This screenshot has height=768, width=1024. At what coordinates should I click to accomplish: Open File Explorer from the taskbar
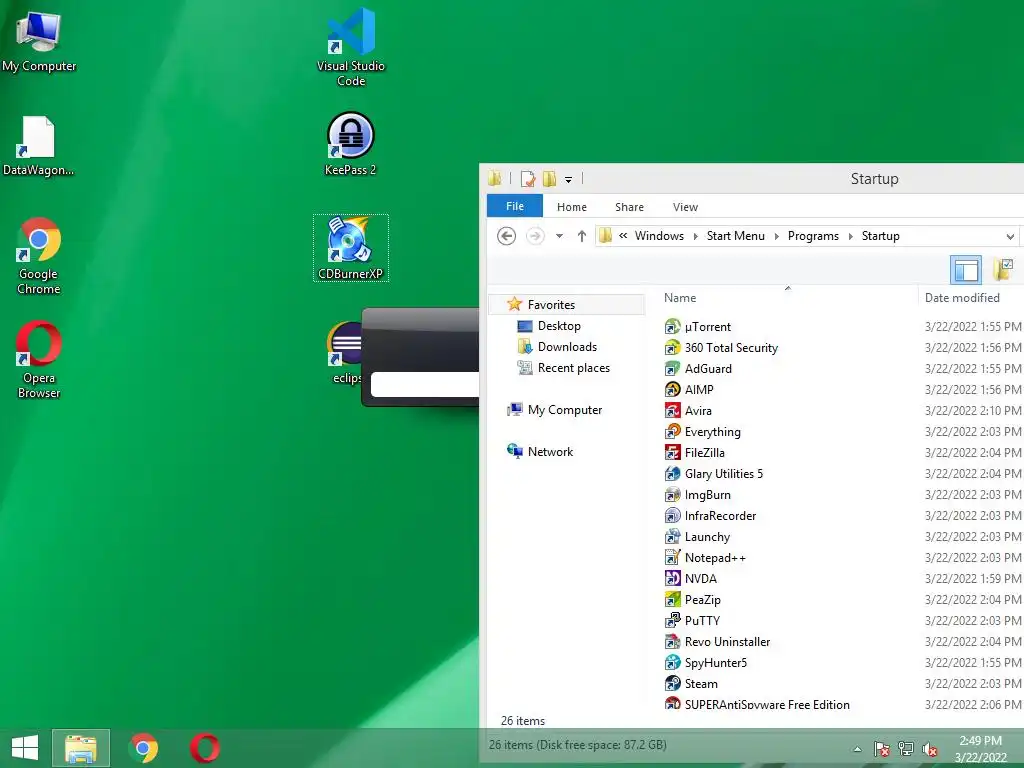[81, 748]
